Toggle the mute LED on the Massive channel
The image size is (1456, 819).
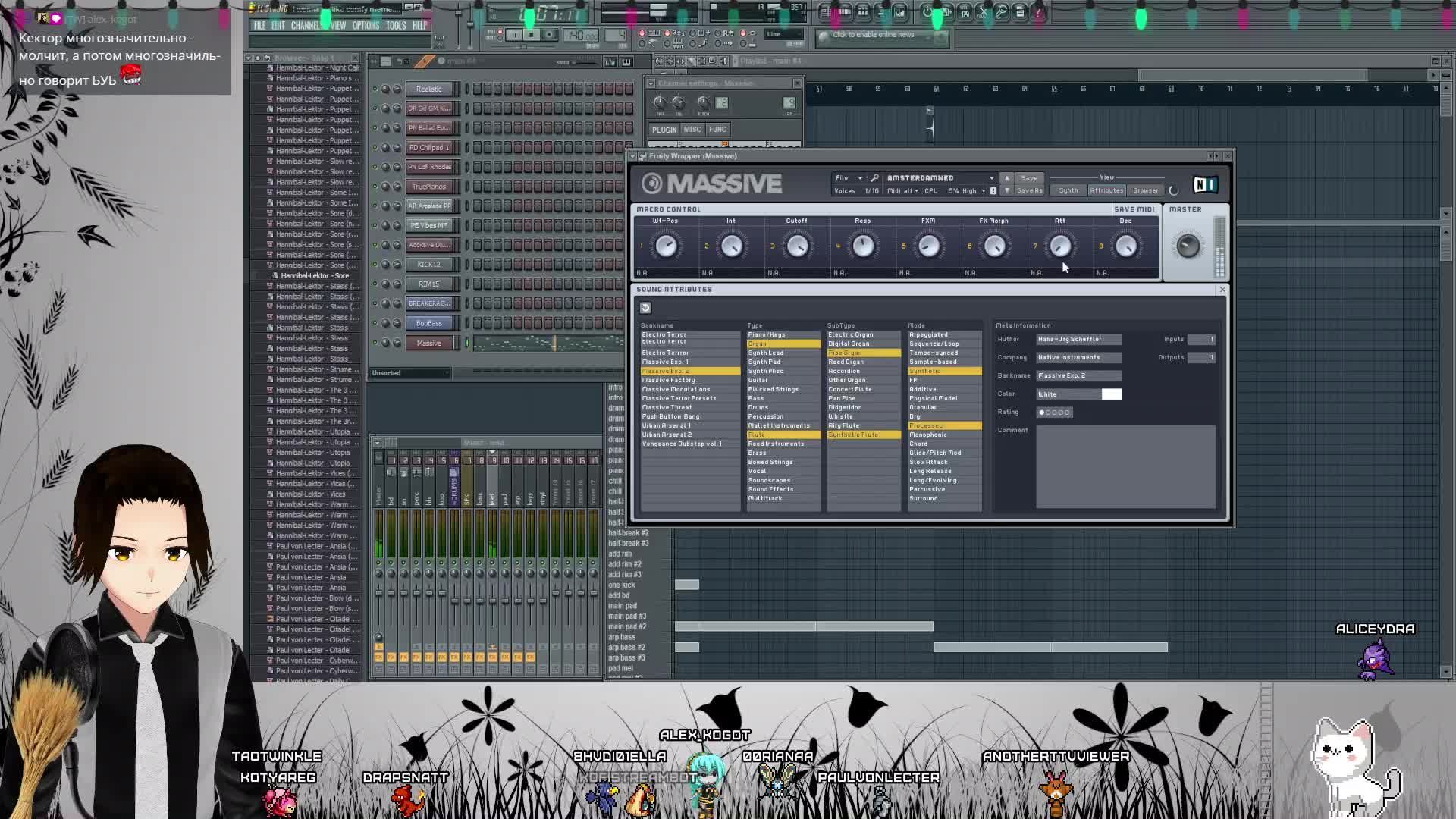point(374,343)
